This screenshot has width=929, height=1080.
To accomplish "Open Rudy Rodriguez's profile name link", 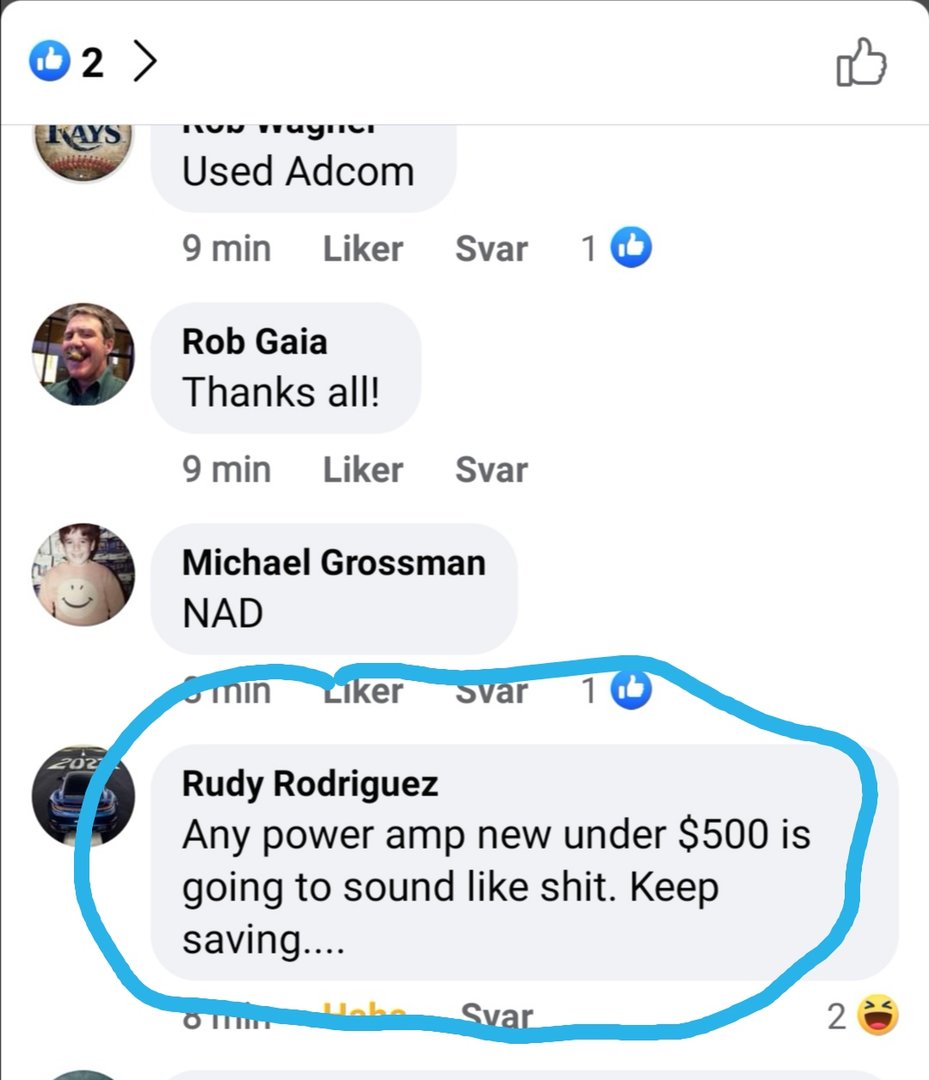I will pyautogui.click(x=310, y=784).
